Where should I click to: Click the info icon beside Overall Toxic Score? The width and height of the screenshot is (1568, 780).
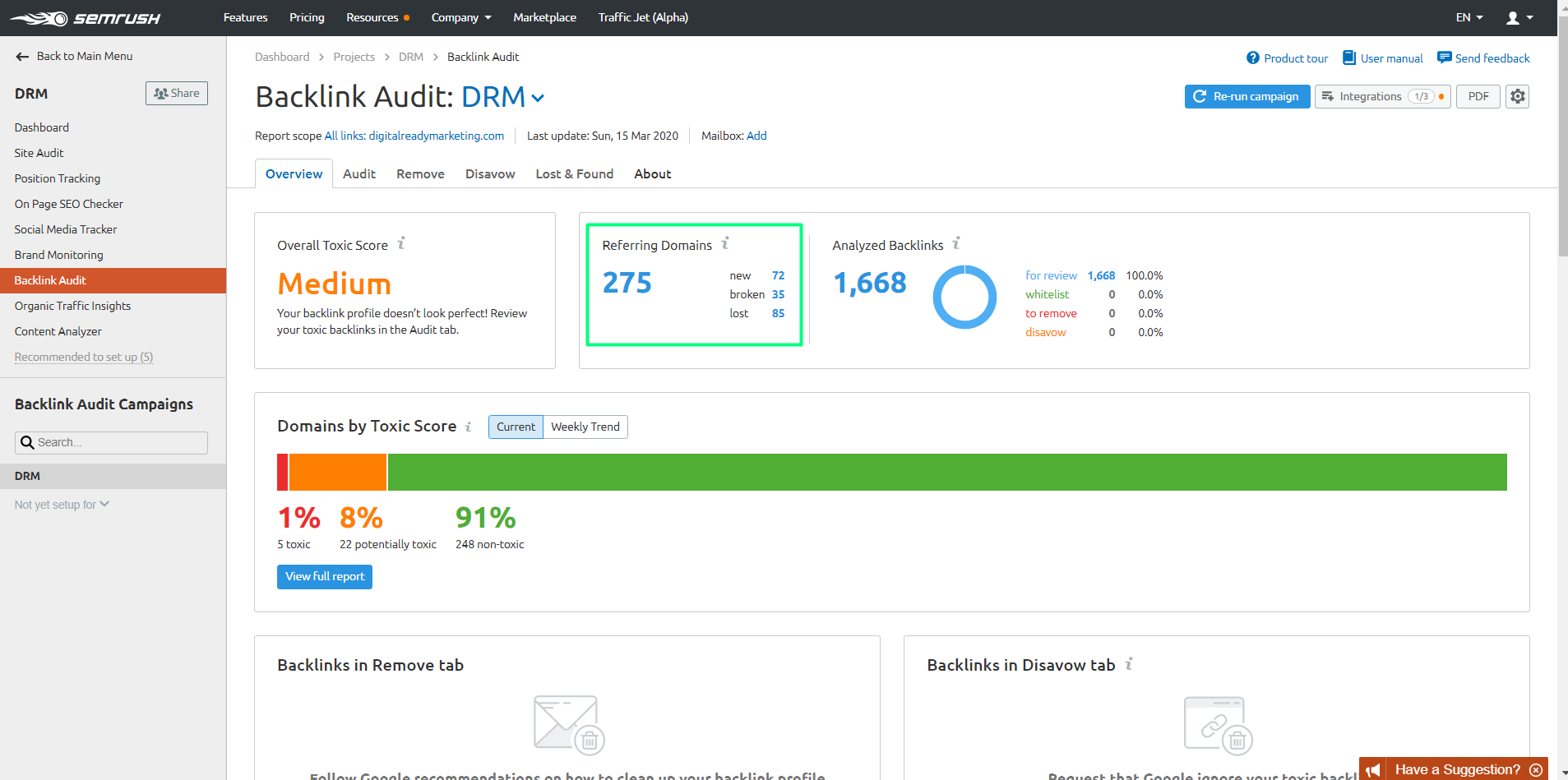(401, 243)
